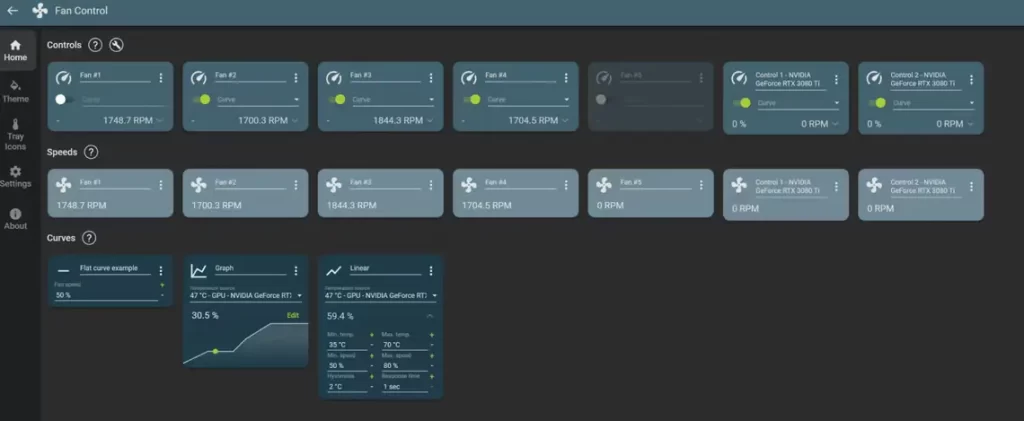Open the Speeds help question mark
The image size is (1024, 421).
pos(91,152)
